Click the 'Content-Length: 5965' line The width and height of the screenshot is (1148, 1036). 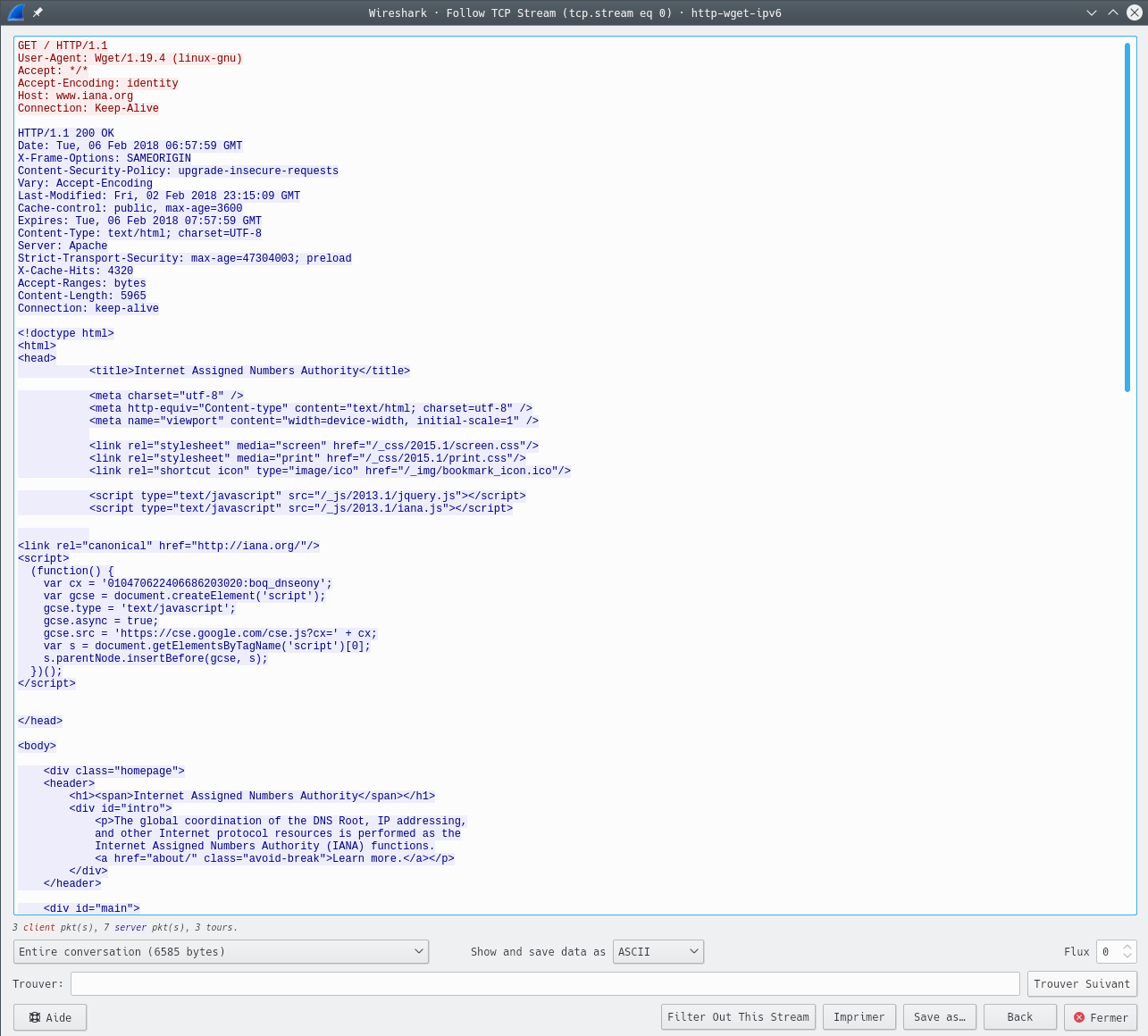82,296
